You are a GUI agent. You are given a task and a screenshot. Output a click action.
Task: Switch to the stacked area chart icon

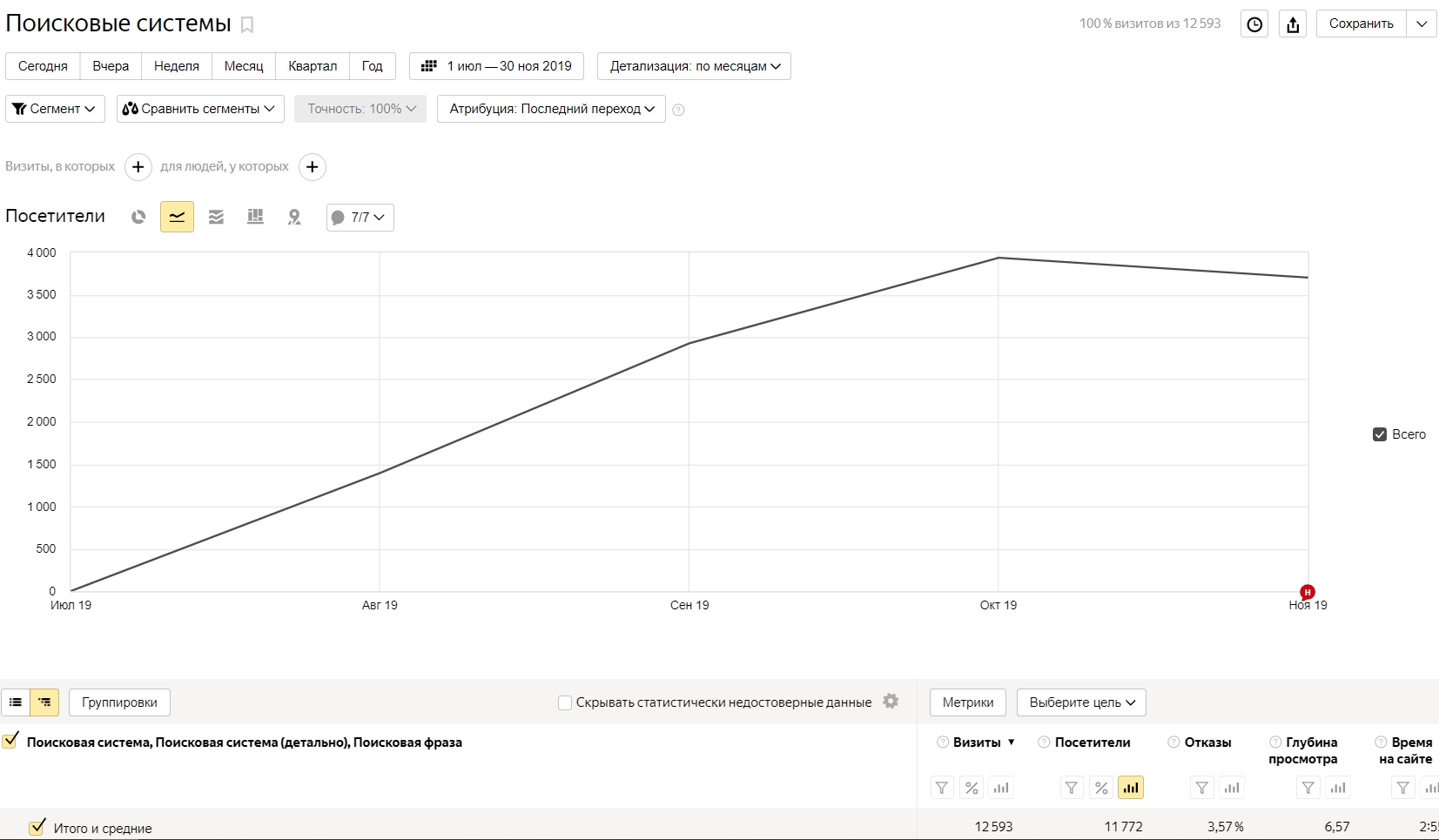tap(216, 218)
